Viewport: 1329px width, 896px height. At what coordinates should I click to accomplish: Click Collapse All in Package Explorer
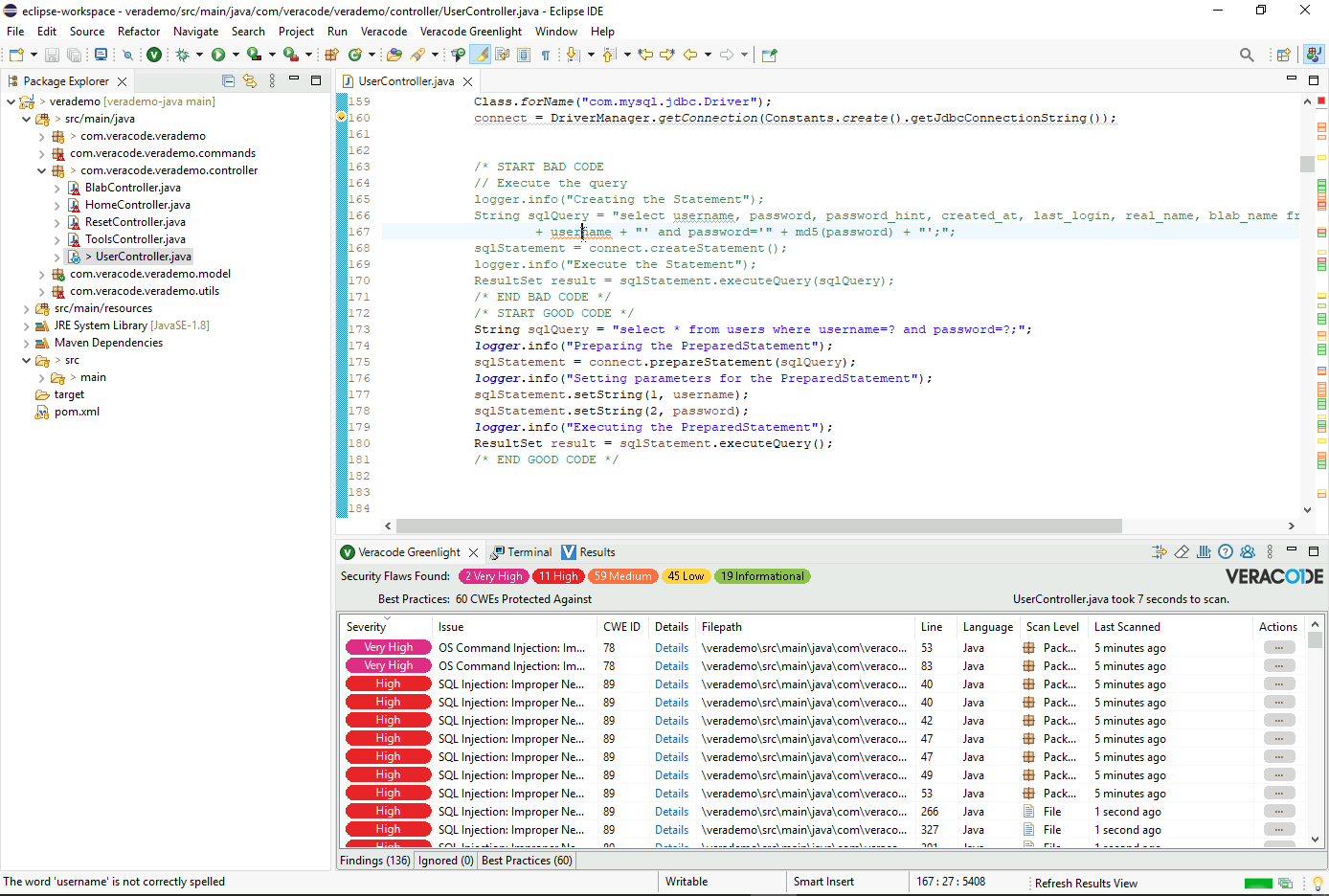[x=228, y=81]
